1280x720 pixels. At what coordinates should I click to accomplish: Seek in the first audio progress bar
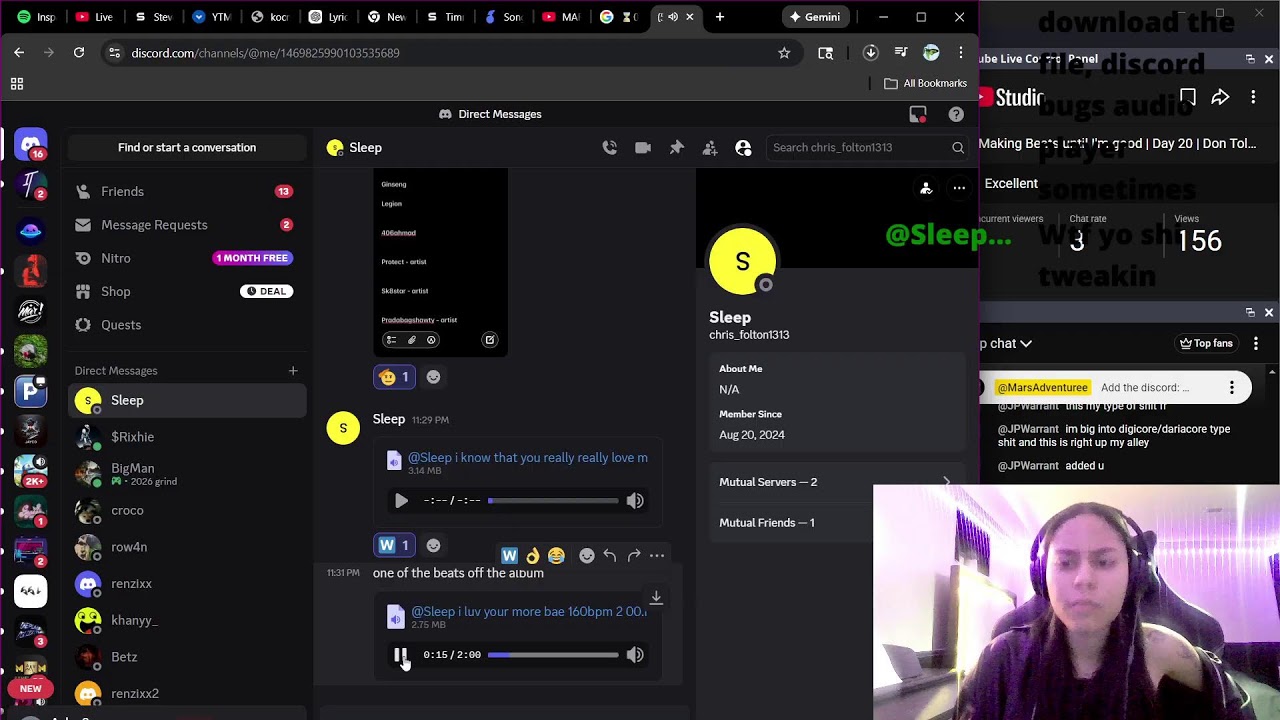(553, 501)
